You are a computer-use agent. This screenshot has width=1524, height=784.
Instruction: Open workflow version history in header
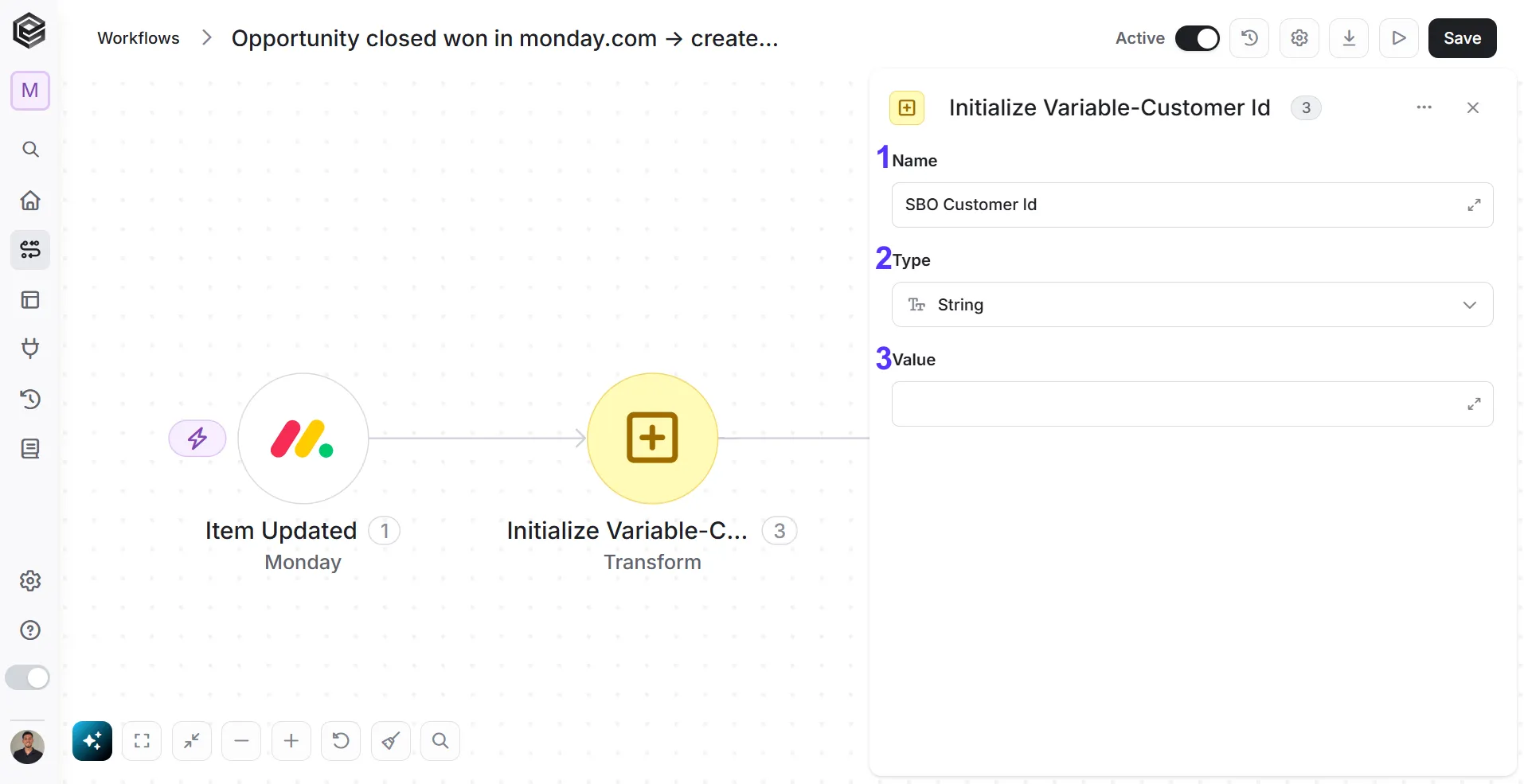click(x=1250, y=38)
